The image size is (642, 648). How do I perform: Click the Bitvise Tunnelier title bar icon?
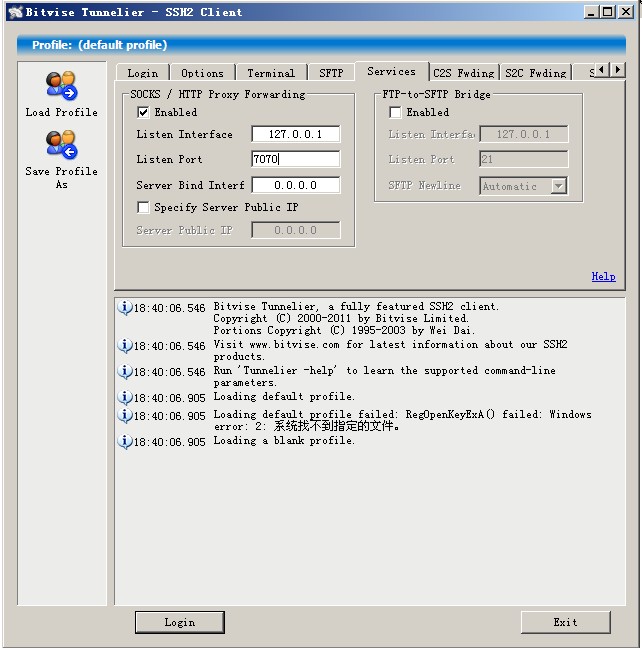pos(15,12)
